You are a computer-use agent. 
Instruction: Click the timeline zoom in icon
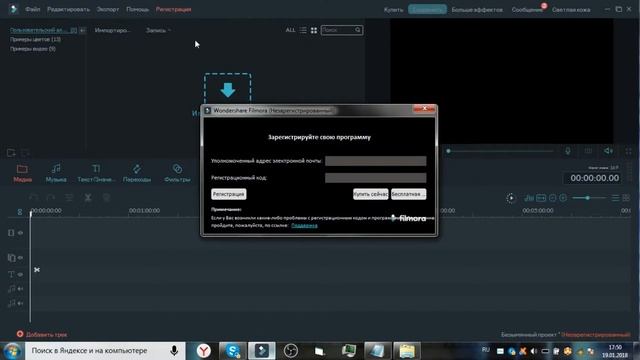[563, 198]
